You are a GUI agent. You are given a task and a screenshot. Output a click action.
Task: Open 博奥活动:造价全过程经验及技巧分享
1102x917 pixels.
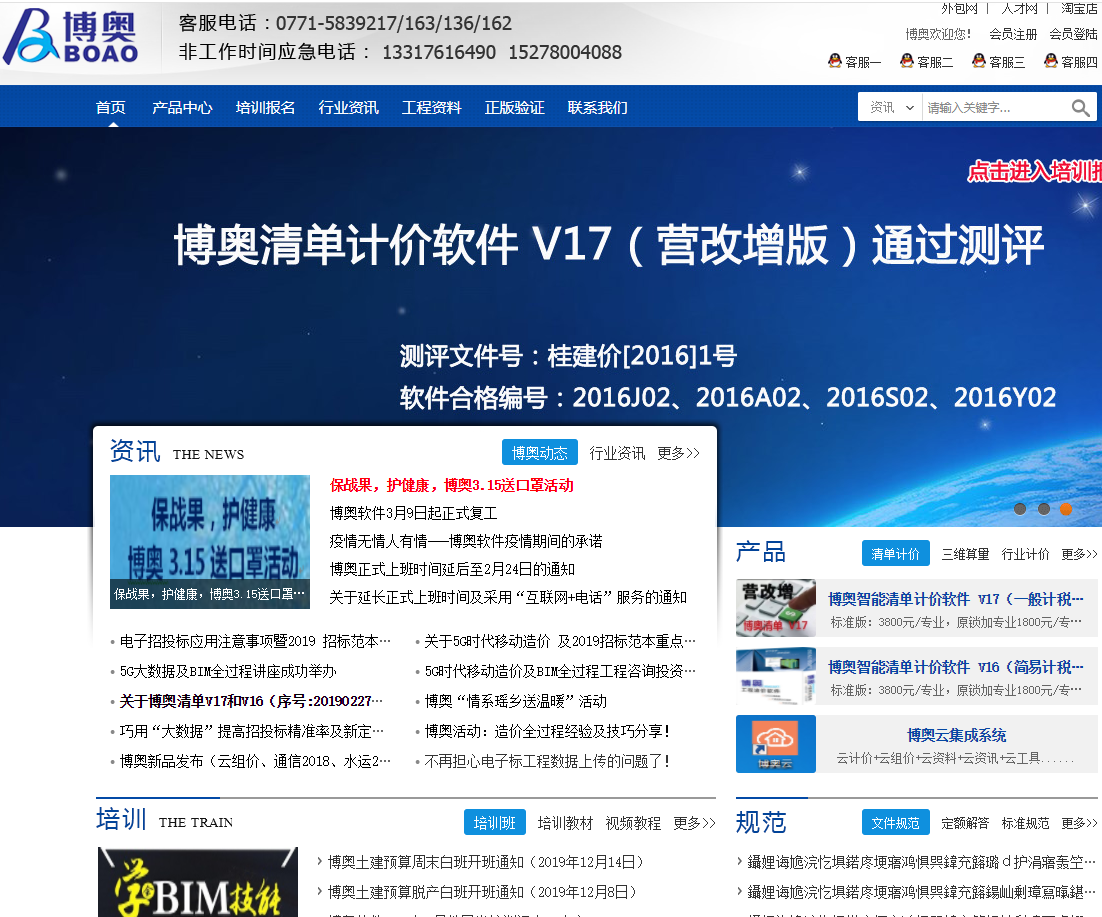547,731
